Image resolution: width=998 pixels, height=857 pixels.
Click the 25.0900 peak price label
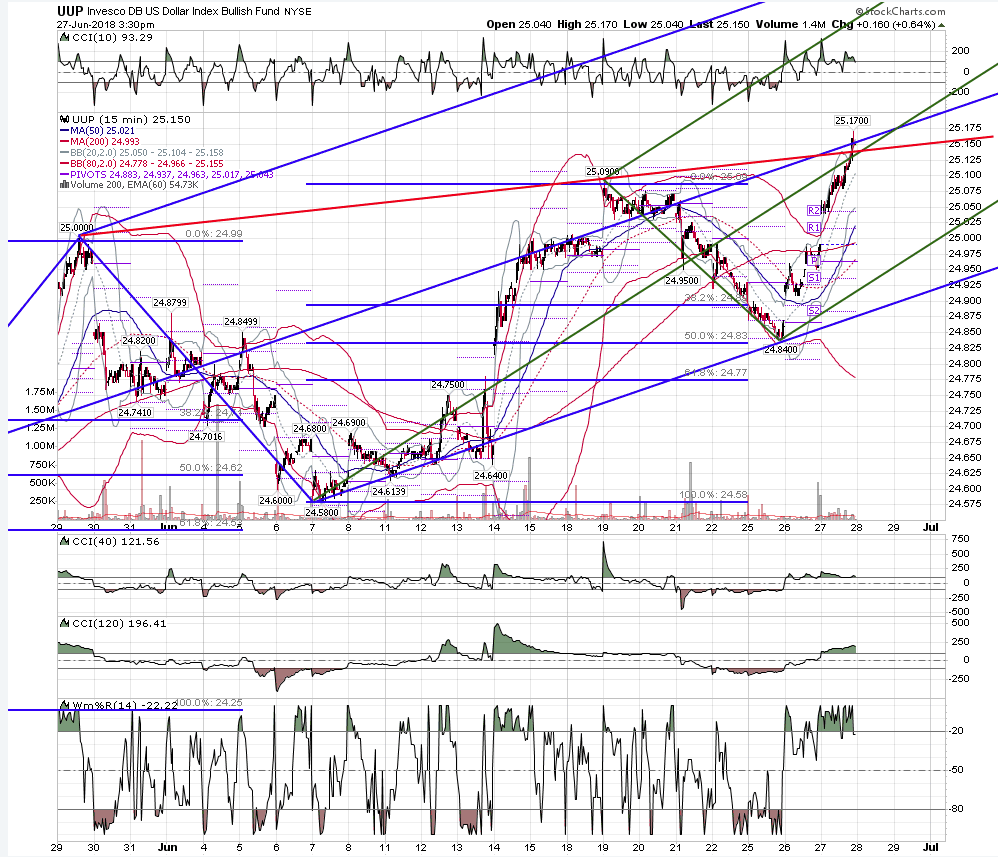click(x=603, y=172)
